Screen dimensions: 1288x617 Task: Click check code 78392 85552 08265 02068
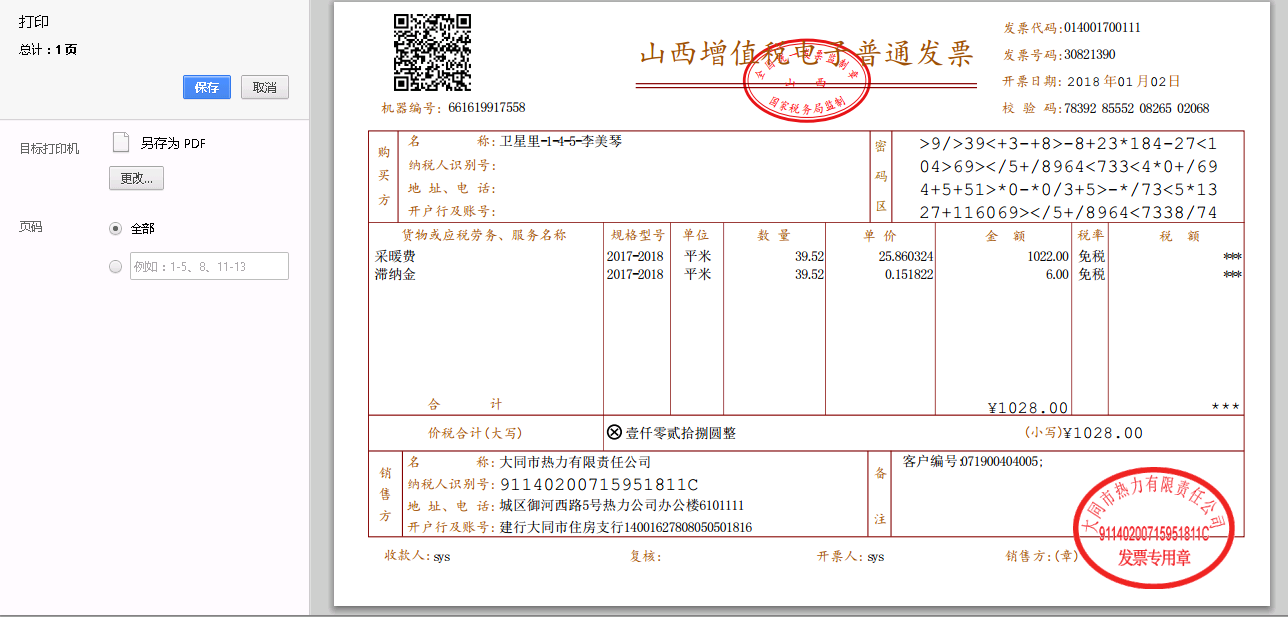[x=1137, y=108]
